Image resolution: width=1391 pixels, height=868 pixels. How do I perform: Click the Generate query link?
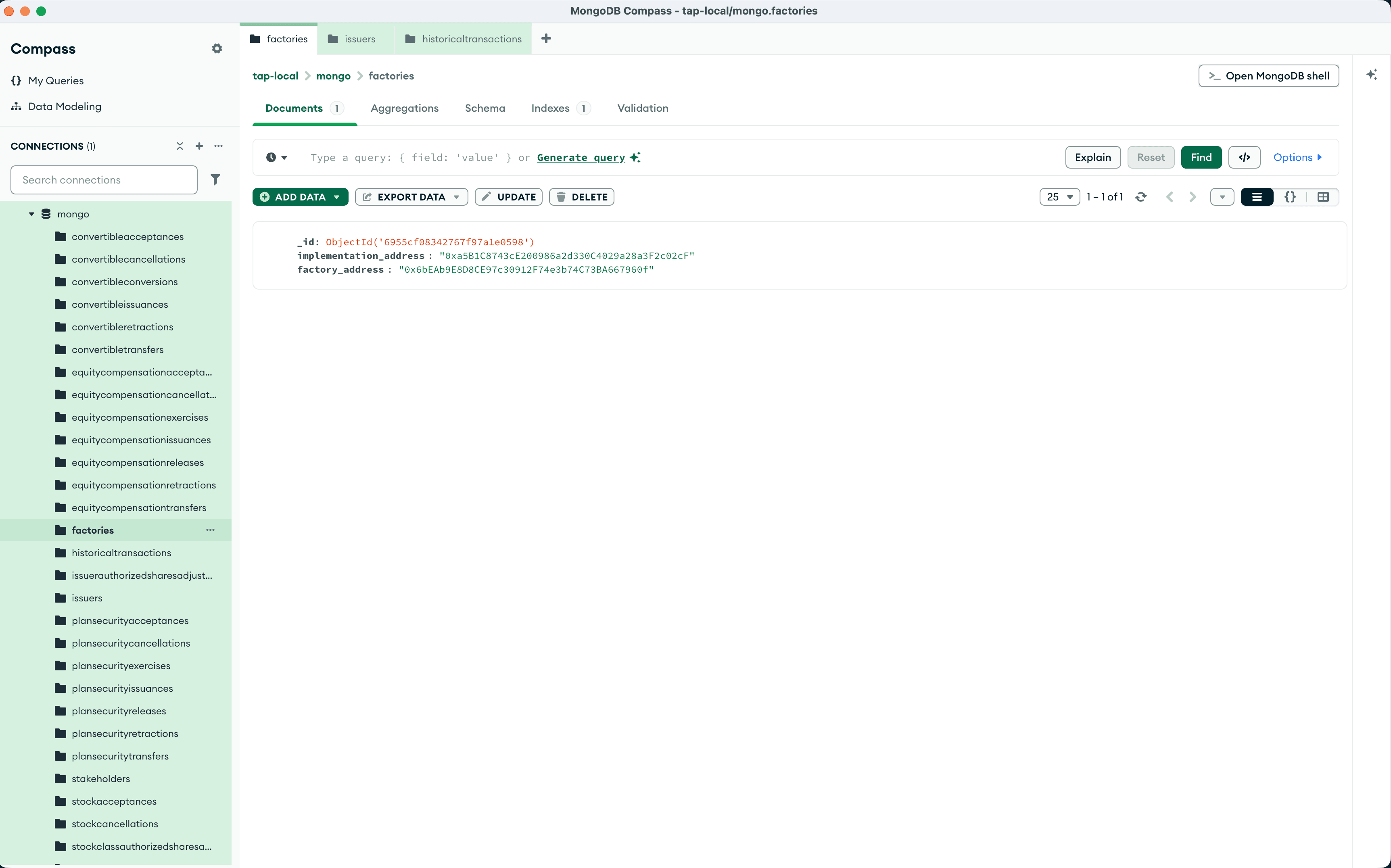(581, 157)
